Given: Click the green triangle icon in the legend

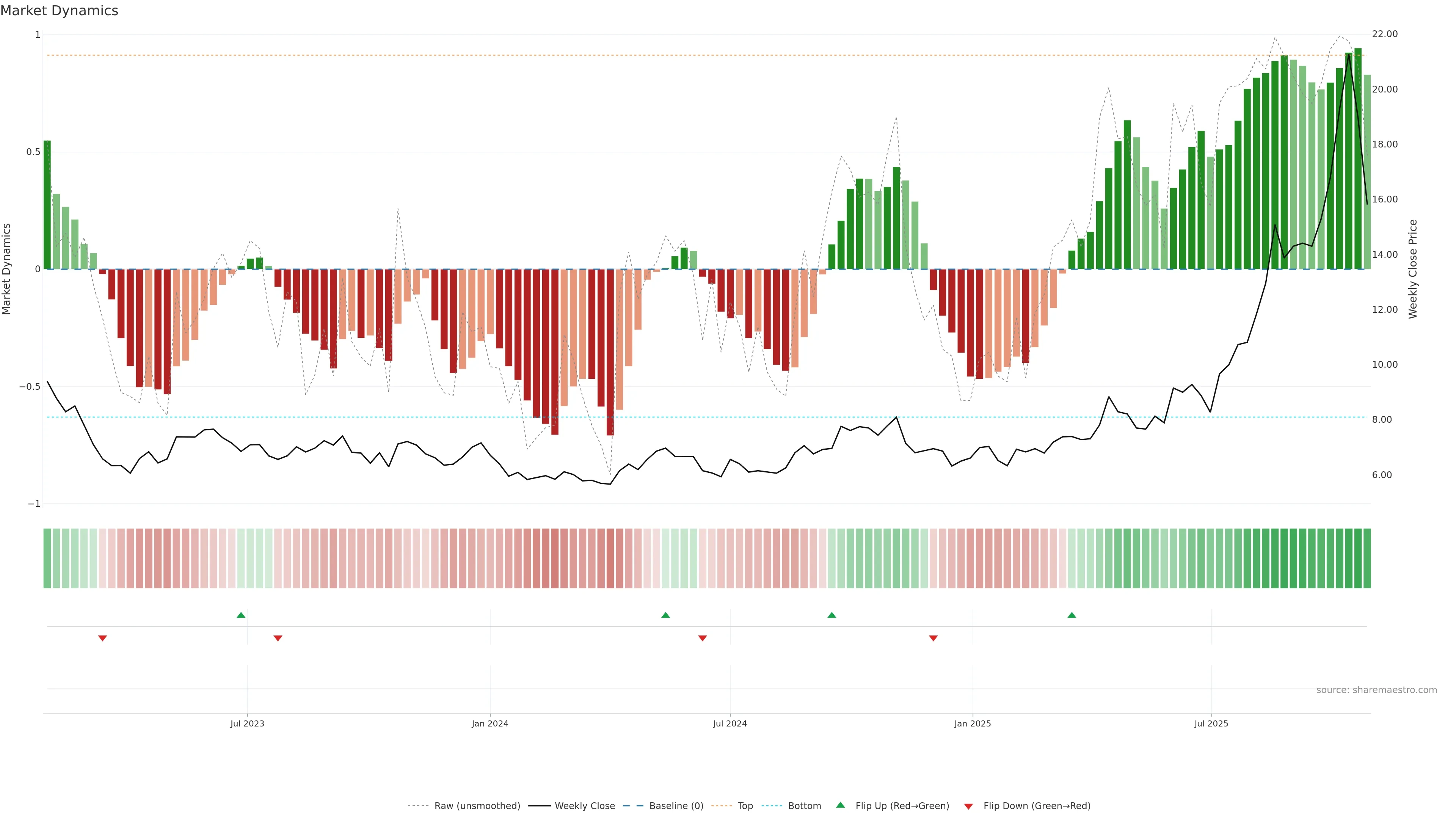Looking at the screenshot, I should pos(841,805).
